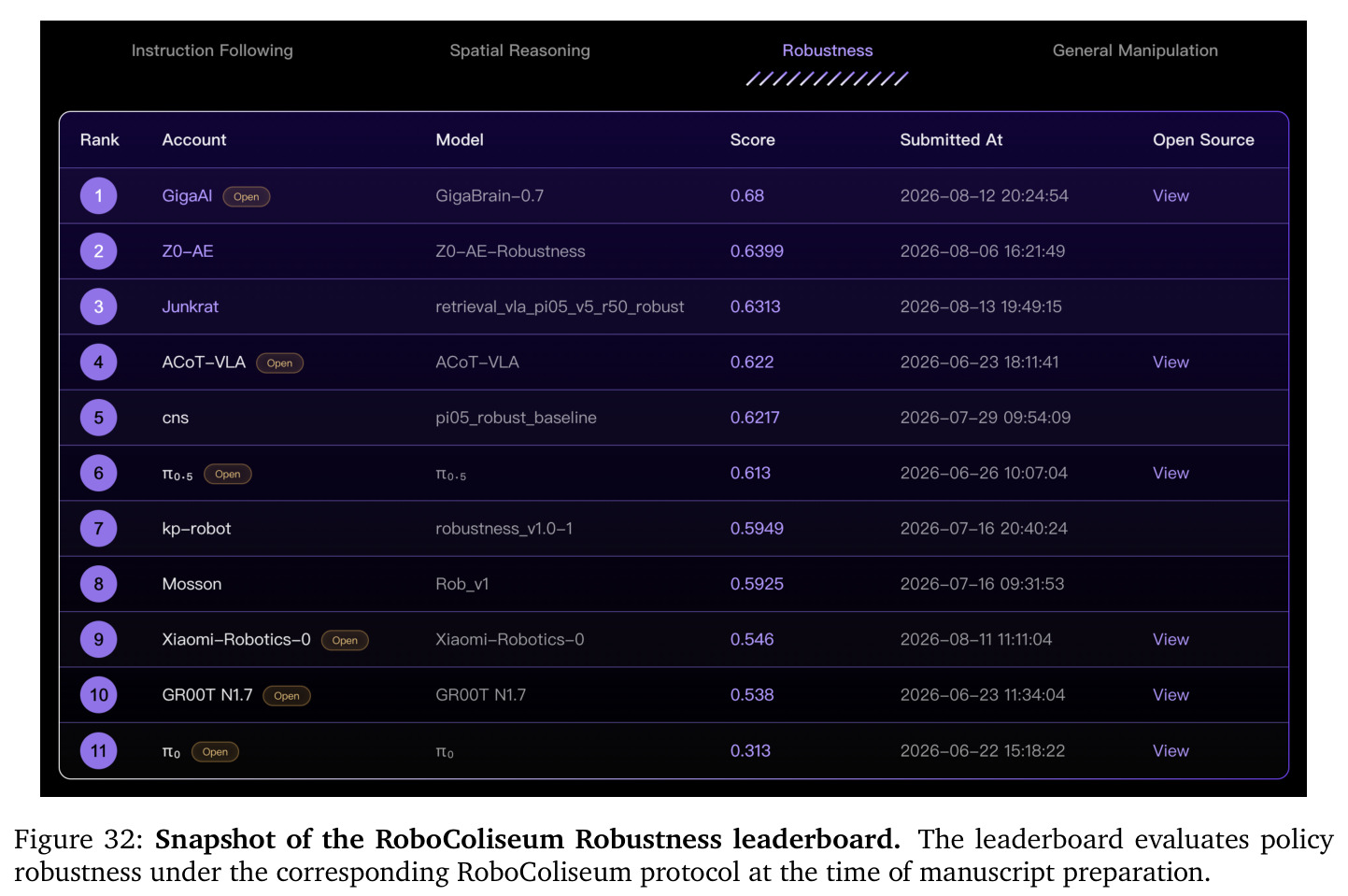The image size is (1348, 896).
Task: Click the 0.622 score value
Action: point(752,363)
